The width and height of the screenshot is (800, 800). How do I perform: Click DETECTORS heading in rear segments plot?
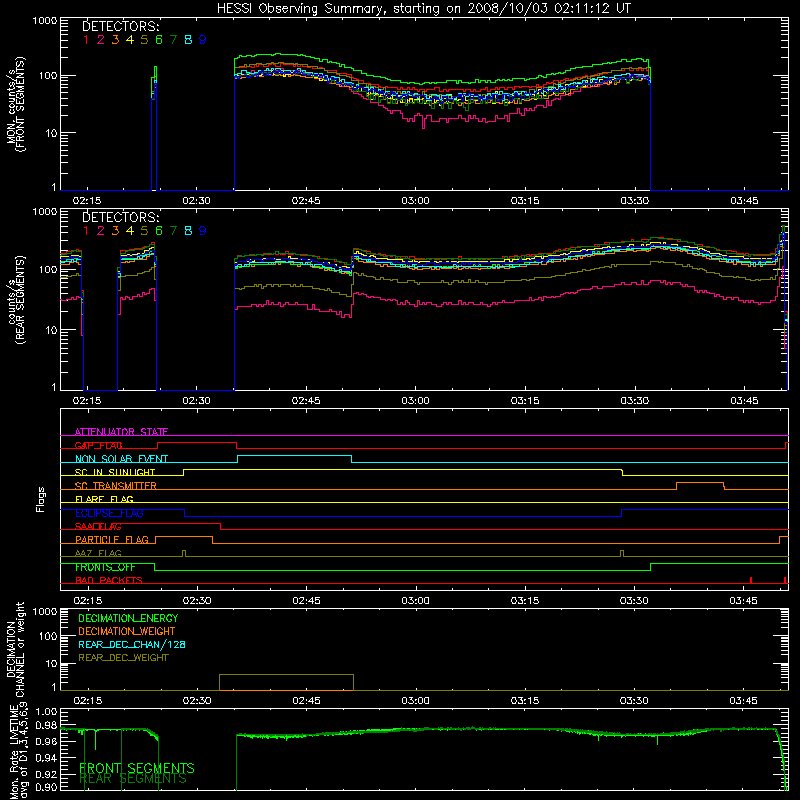coord(121,217)
